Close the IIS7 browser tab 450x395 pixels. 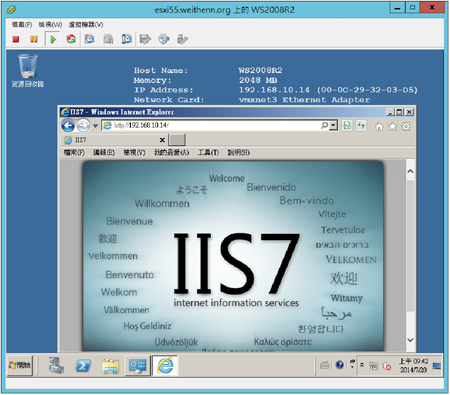pyautogui.click(x=162, y=140)
